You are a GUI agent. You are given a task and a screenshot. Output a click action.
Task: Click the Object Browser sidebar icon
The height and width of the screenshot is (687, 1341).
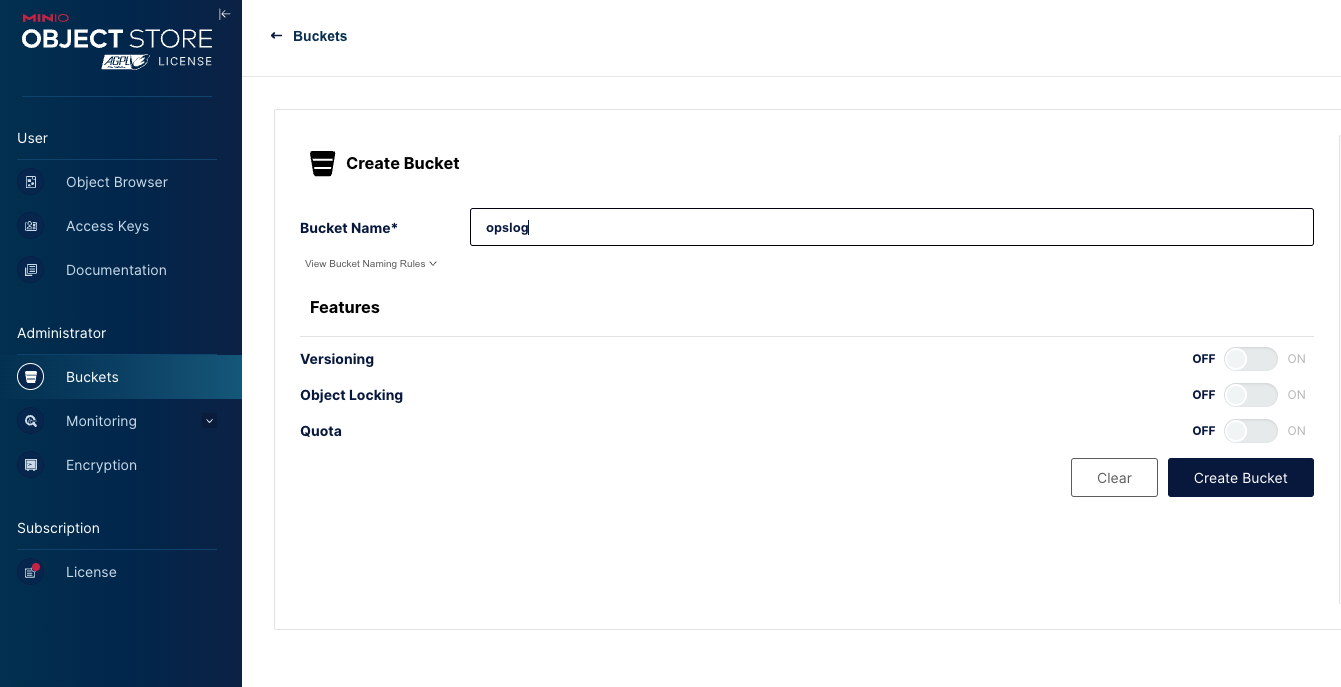pos(31,182)
